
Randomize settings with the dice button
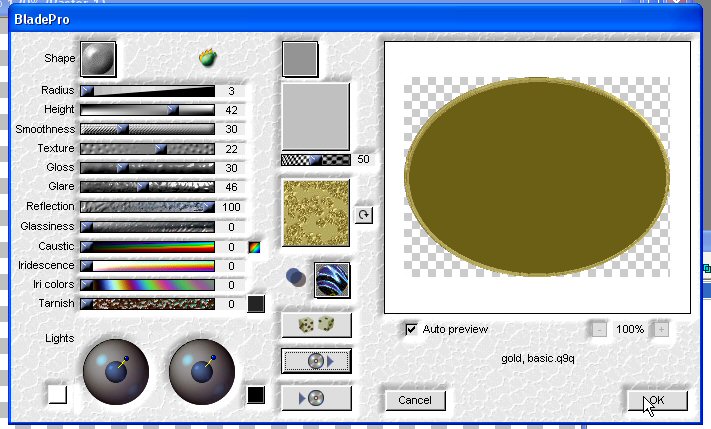317,325
